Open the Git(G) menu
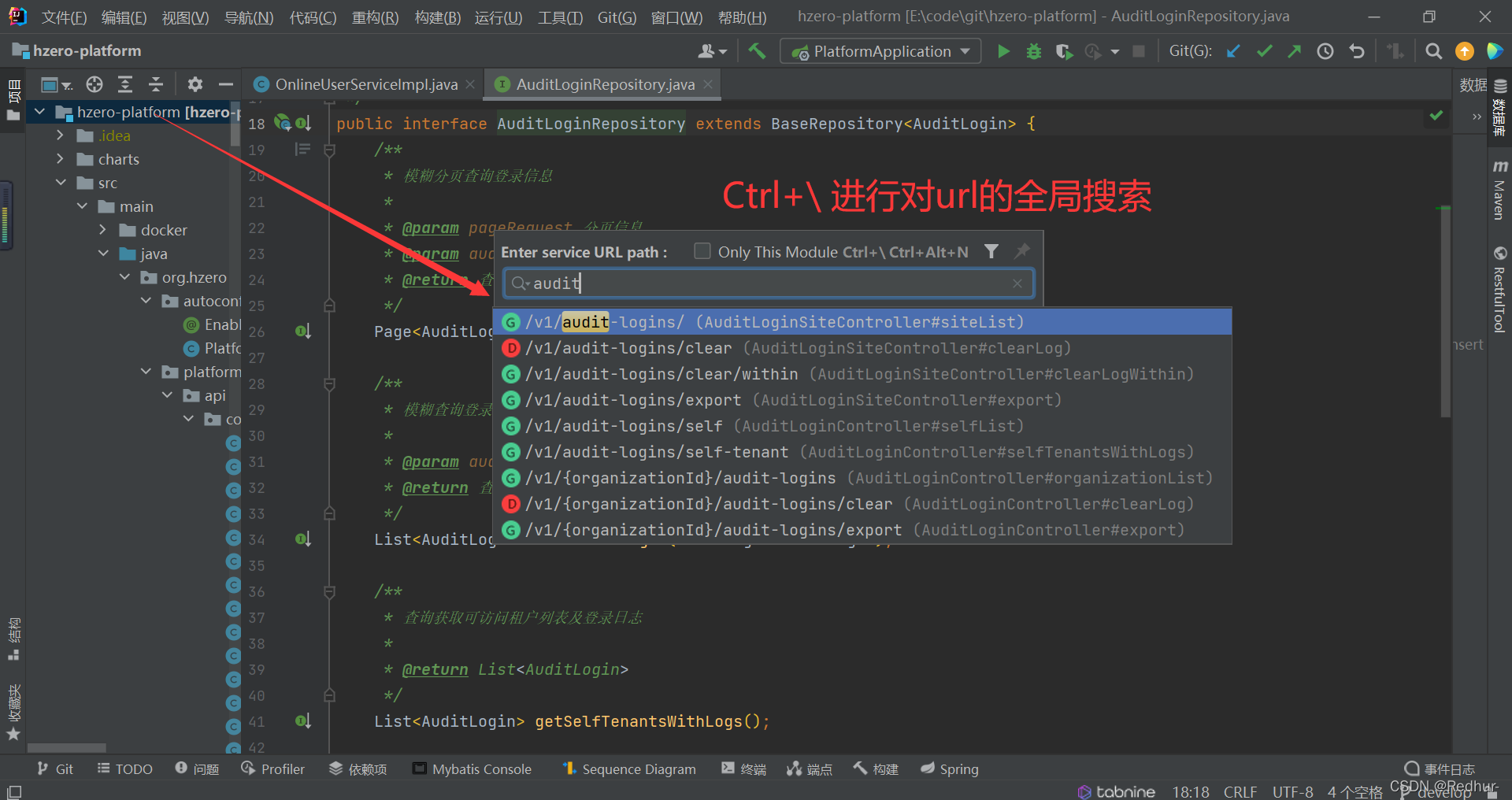Screen dimensions: 1512x800 (617, 17)
